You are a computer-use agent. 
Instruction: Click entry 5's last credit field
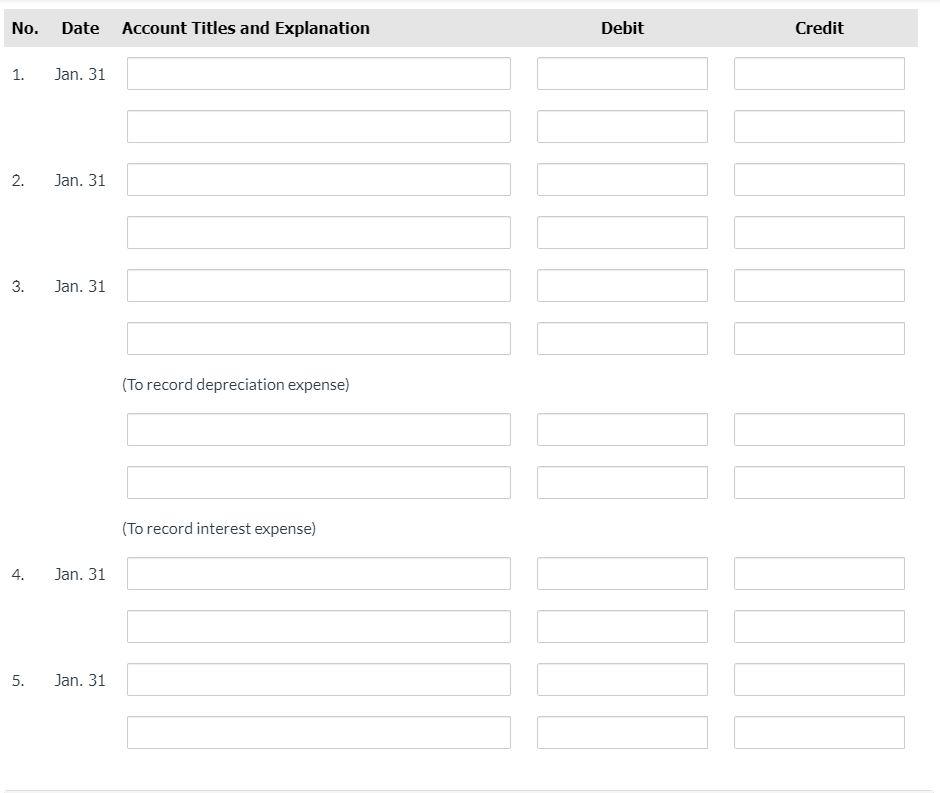[x=819, y=732]
